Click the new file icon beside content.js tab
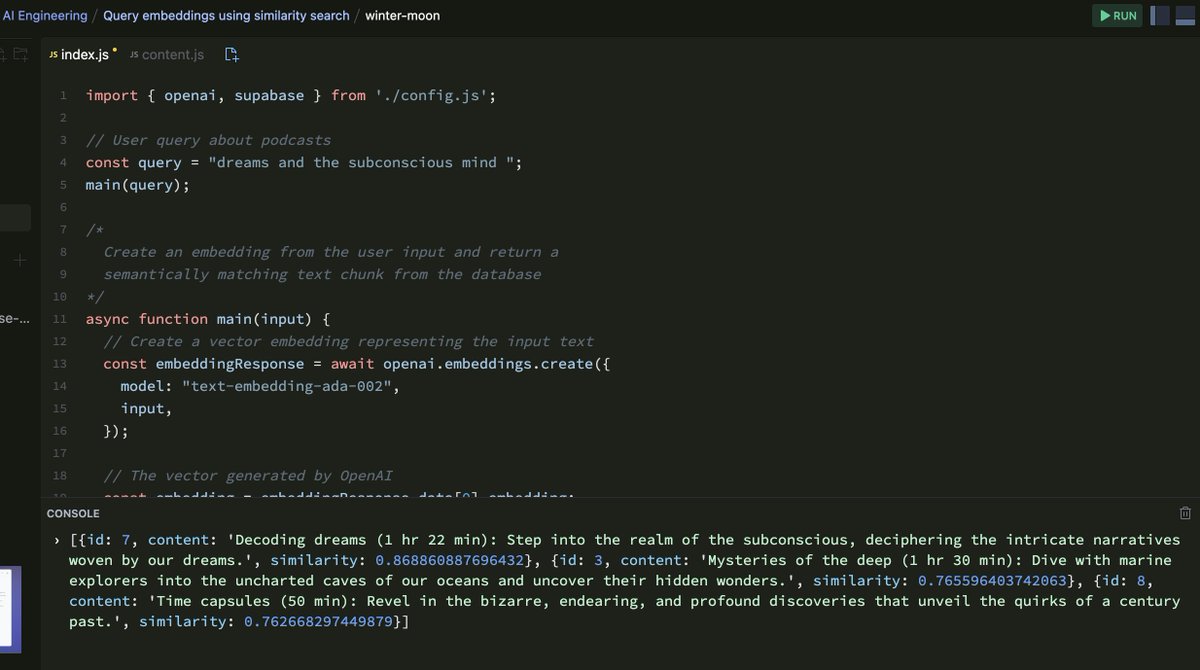1200x670 pixels. pos(232,54)
